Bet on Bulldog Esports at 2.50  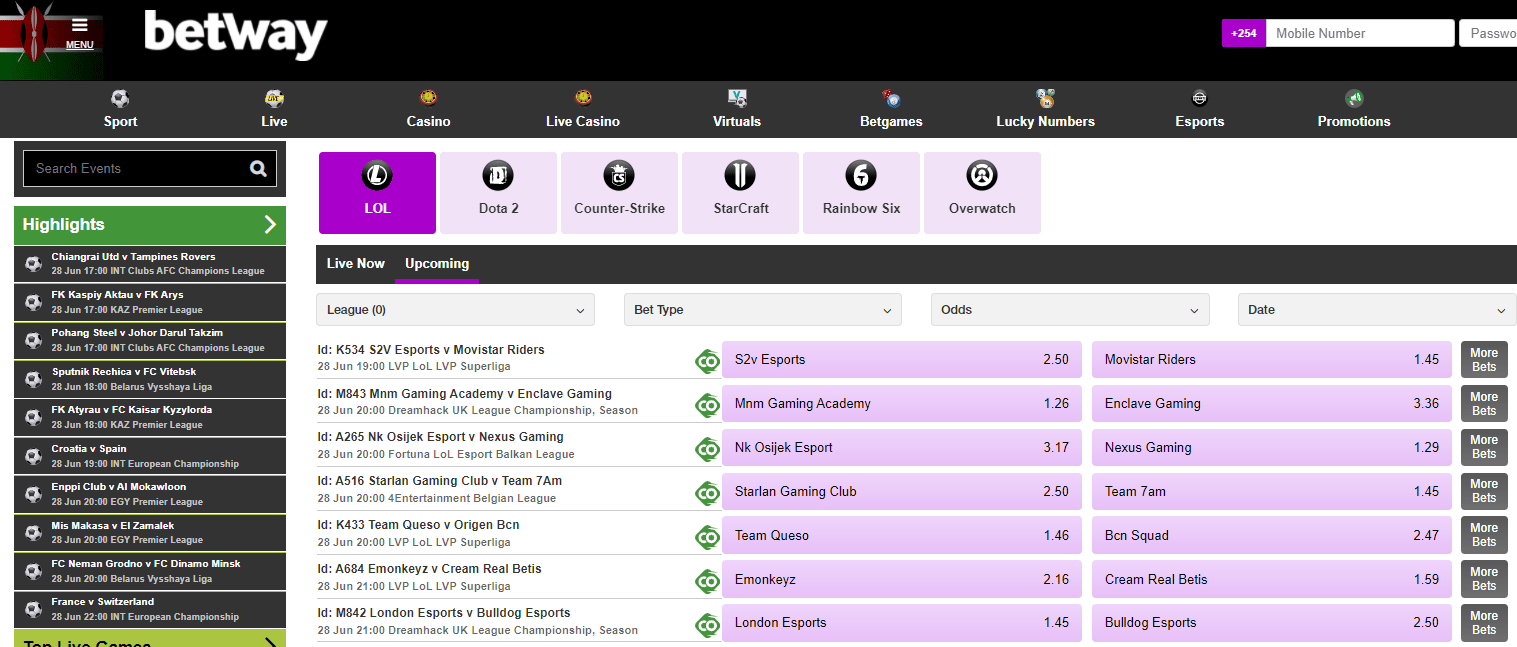(x=1272, y=623)
